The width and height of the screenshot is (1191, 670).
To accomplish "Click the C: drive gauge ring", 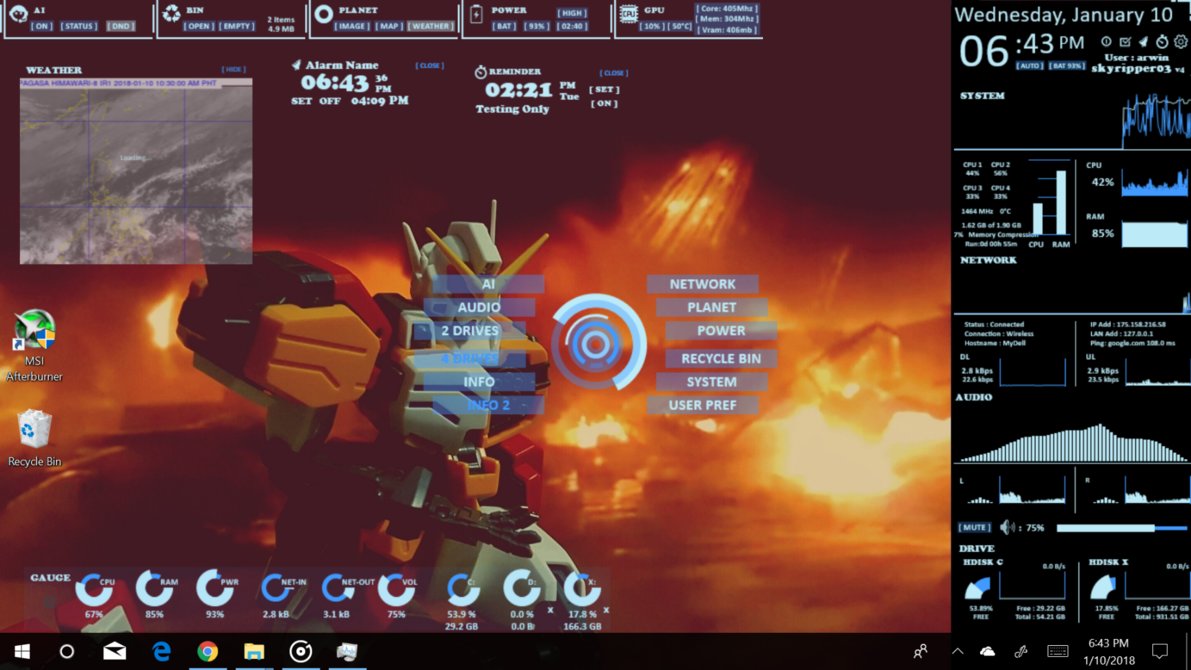I will (x=462, y=589).
